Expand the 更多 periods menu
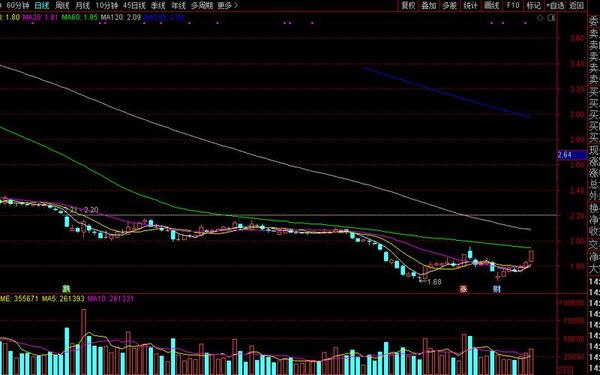This screenshot has height=375, width=600. tap(227, 5)
